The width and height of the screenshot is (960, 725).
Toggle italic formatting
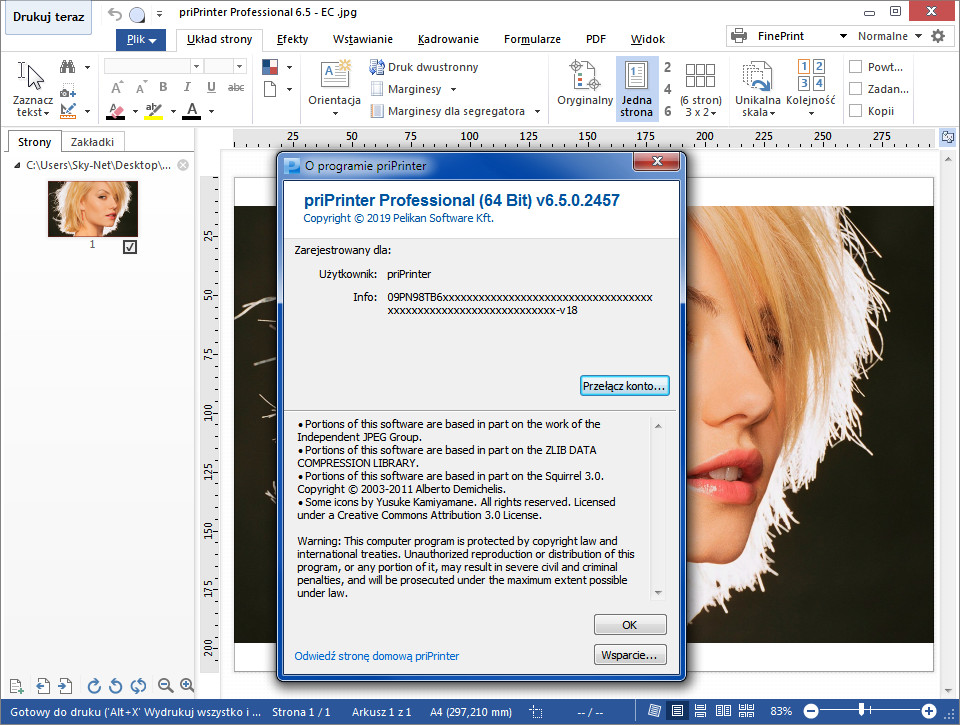pyautogui.click(x=187, y=88)
